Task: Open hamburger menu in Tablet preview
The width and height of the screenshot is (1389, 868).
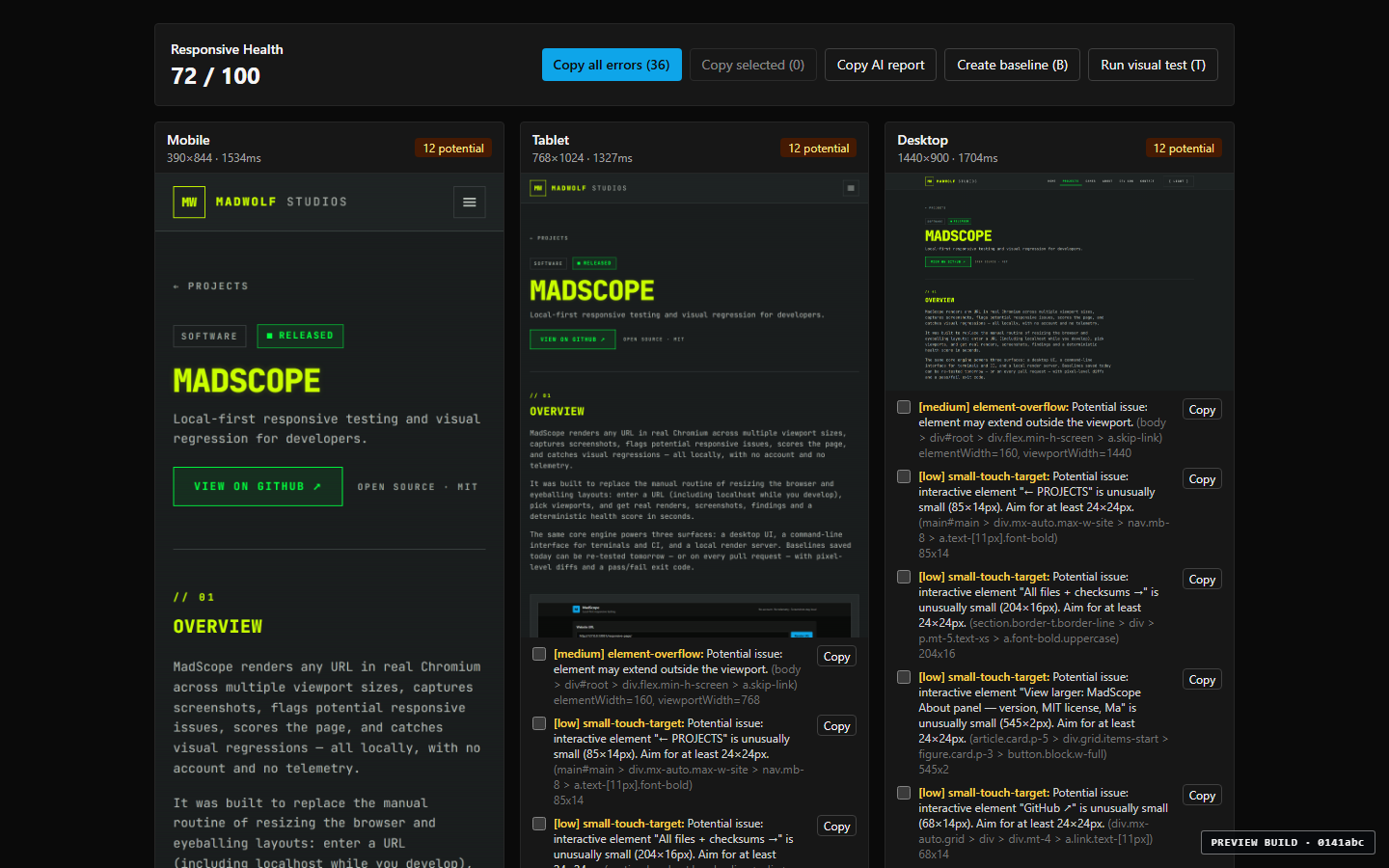Action: 851,188
